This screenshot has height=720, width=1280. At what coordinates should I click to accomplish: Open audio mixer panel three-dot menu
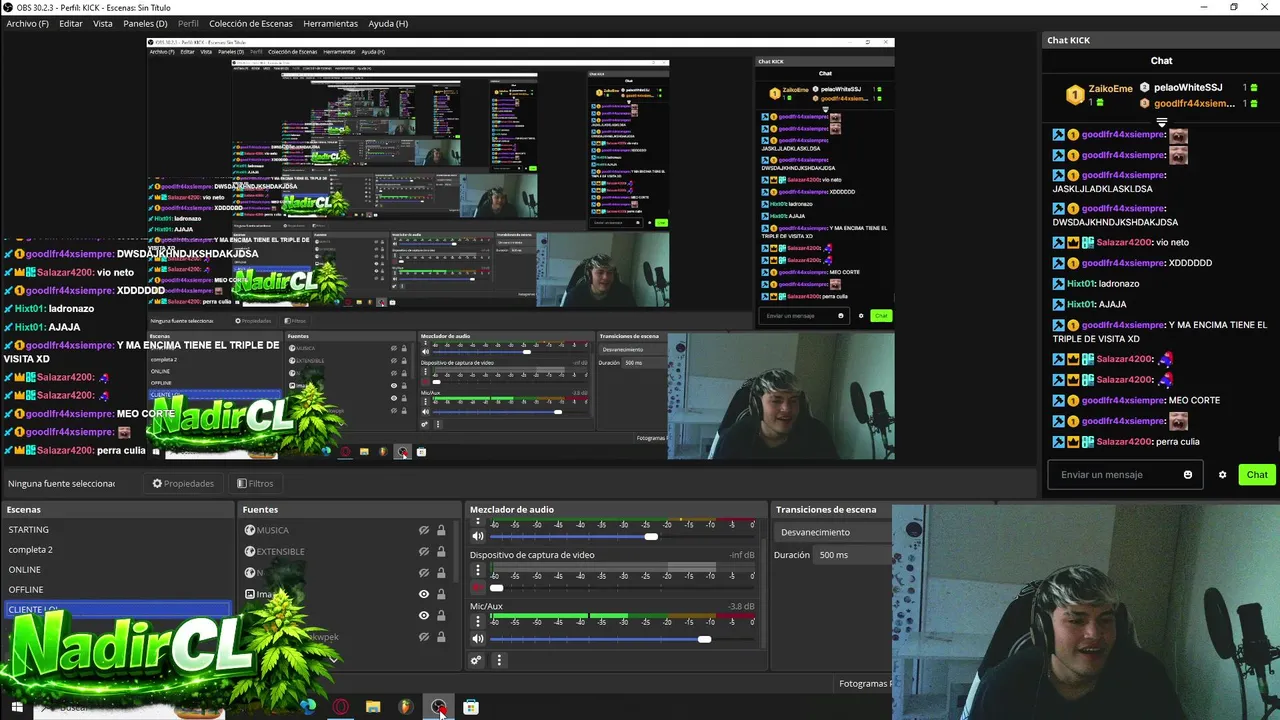[499, 660]
